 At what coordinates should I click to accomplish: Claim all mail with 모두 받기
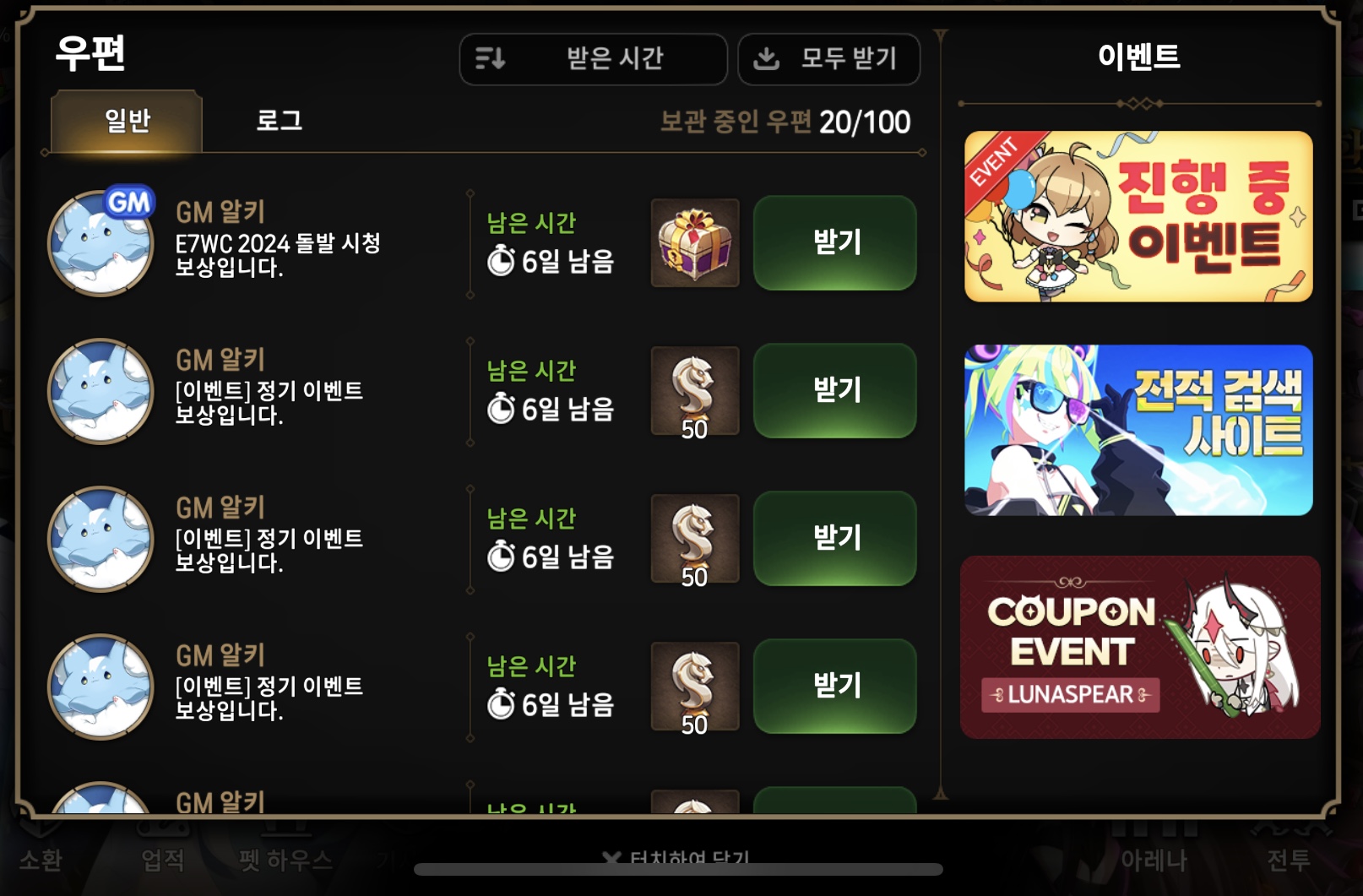point(828,59)
